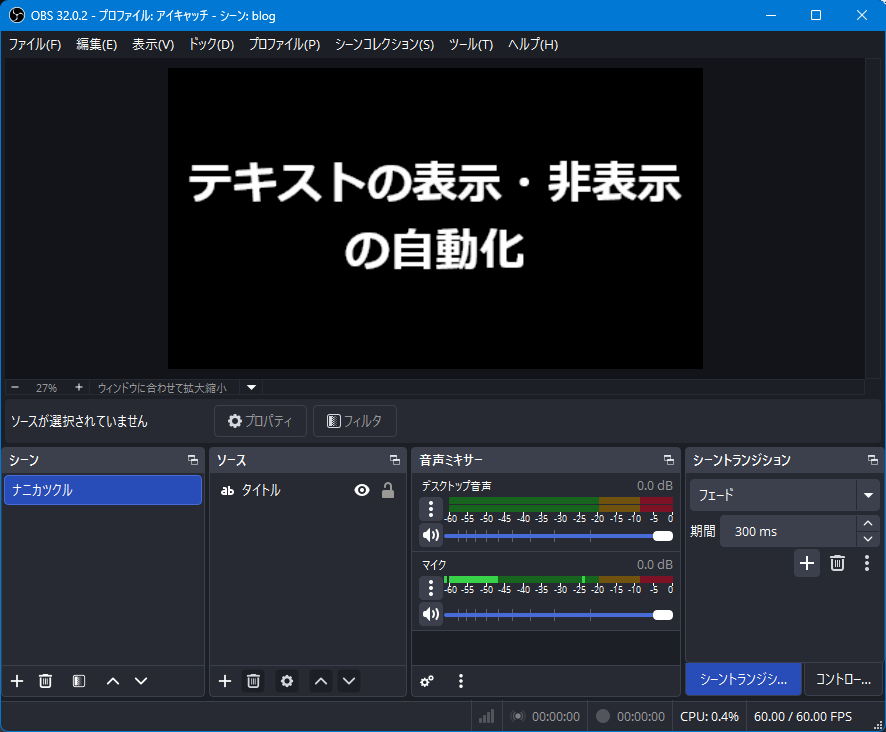The width and height of the screenshot is (886, 732).
Task: Add a new source with plus icon
Action: click(225, 681)
